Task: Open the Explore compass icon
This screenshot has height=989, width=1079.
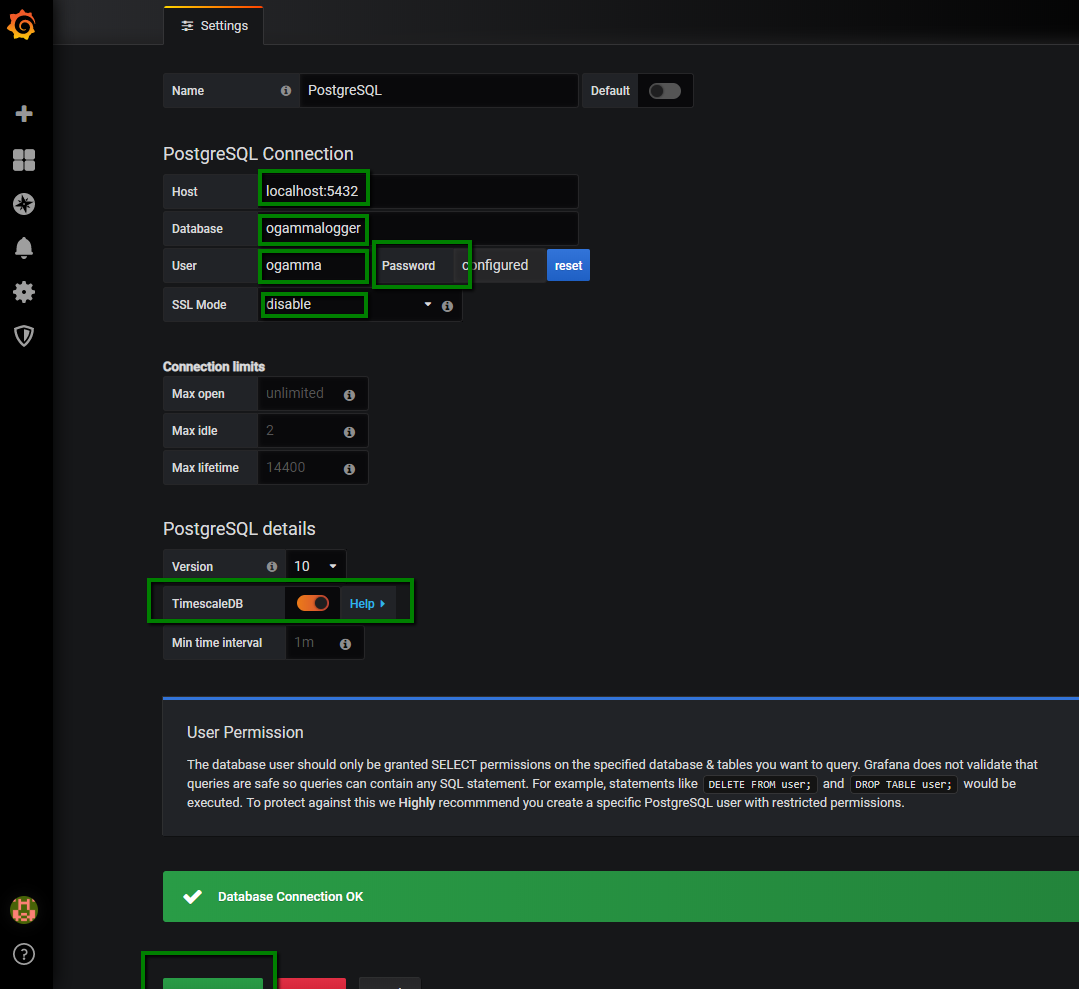Action: [24, 204]
